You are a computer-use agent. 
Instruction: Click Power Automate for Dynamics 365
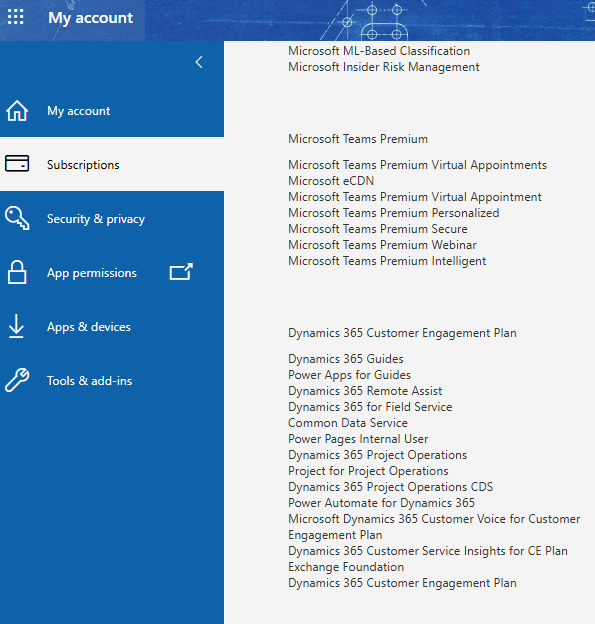point(381,503)
